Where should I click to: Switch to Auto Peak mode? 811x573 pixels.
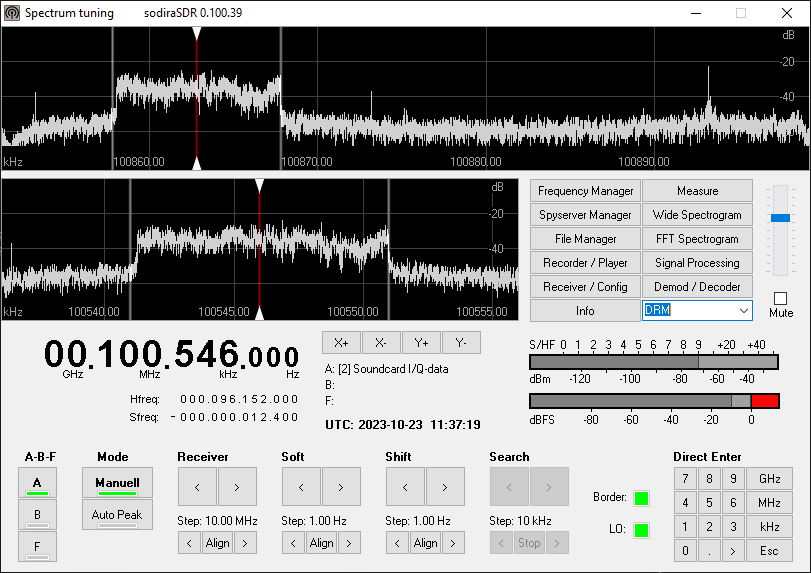pos(117,515)
